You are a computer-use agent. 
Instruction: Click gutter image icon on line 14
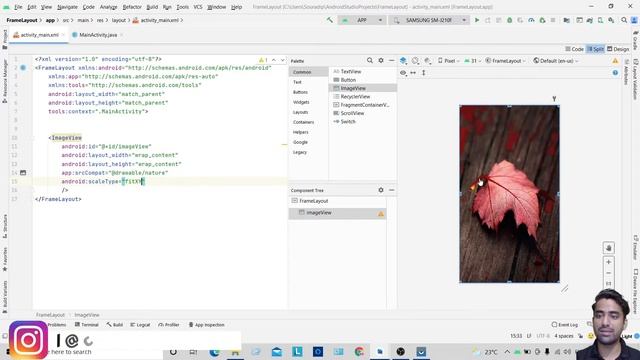[23, 173]
